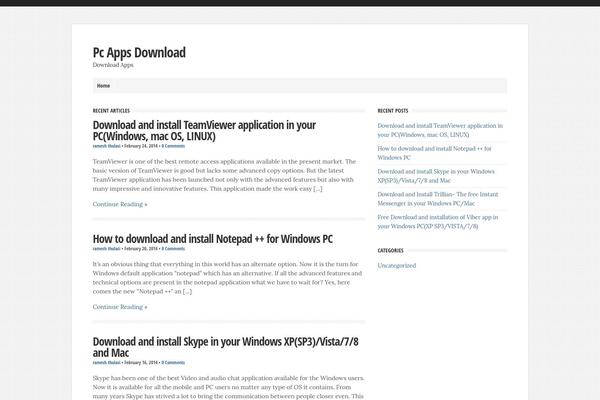Image resolution: width=600 pixels, height=400 pixels.
Task: Click the TeamViewer article excerpt paragraph
Action: click(224, 175)
